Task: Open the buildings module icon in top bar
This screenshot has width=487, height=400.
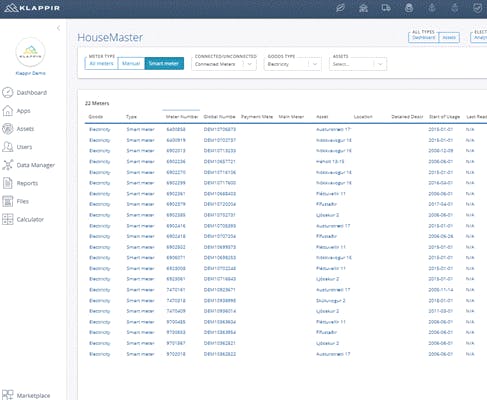Action: pos(363,8)
